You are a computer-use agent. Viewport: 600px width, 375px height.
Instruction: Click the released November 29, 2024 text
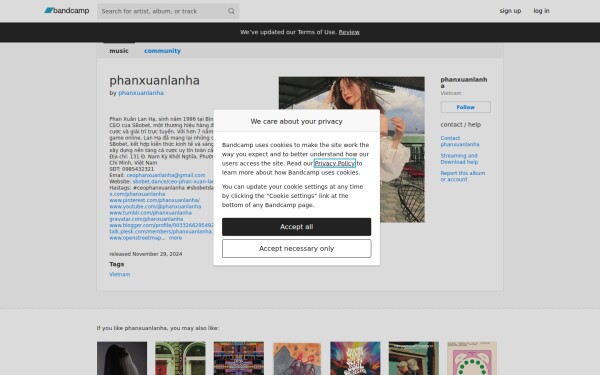coord(145,254)
